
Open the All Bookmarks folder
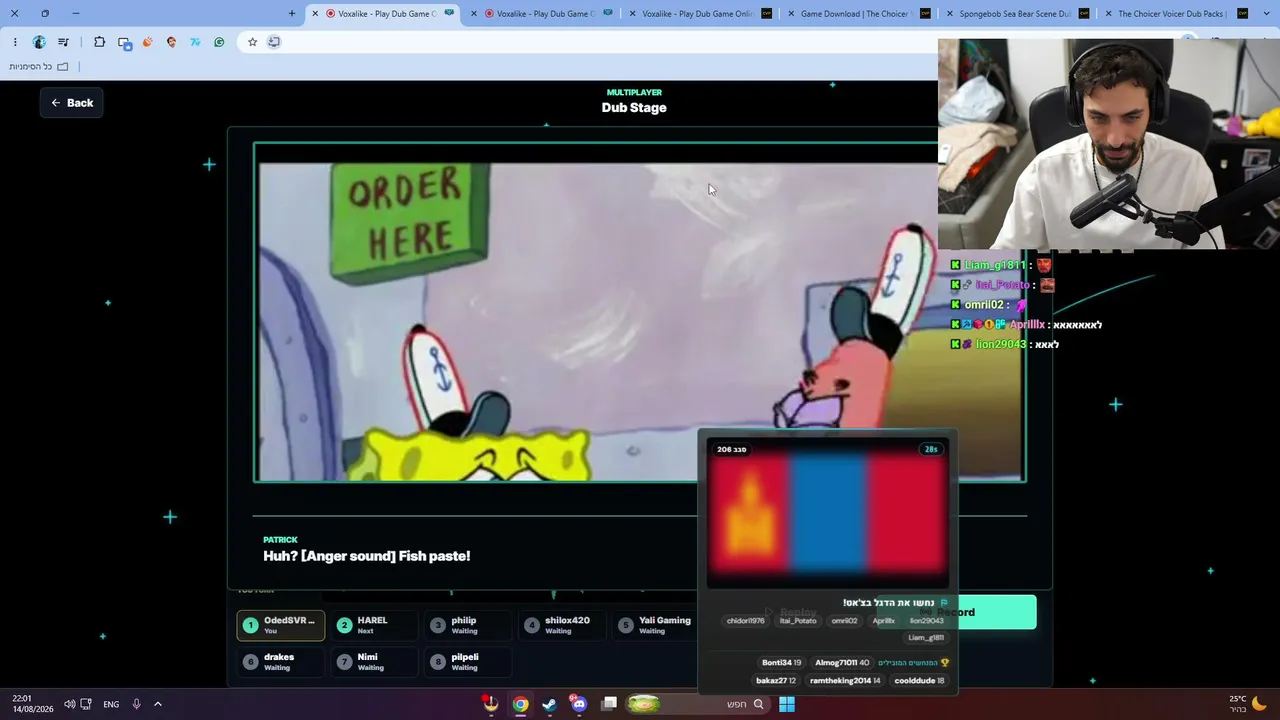coord(39,67)
